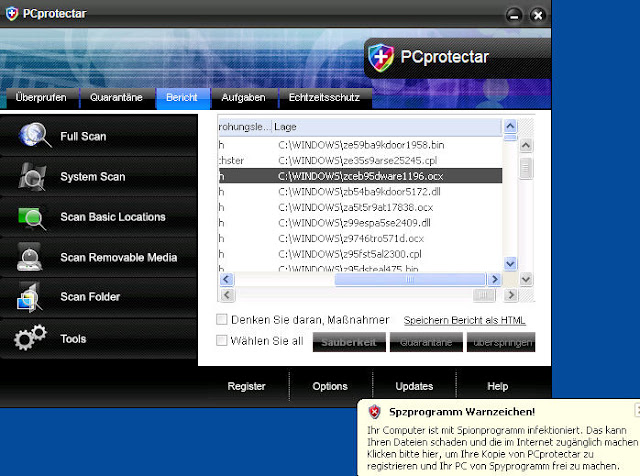
Task: Click the small shield icon in title bar
Action: coord(12,13)
